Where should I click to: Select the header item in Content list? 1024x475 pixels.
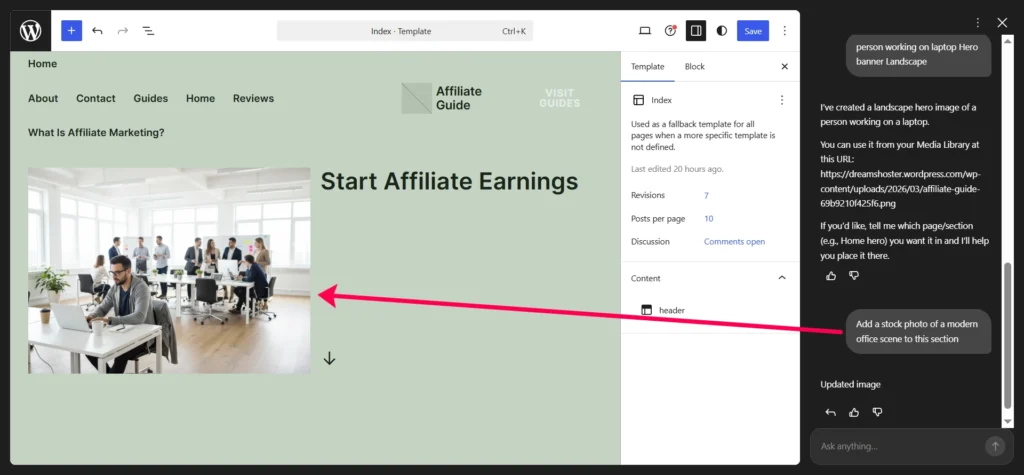tap(671, 310)
